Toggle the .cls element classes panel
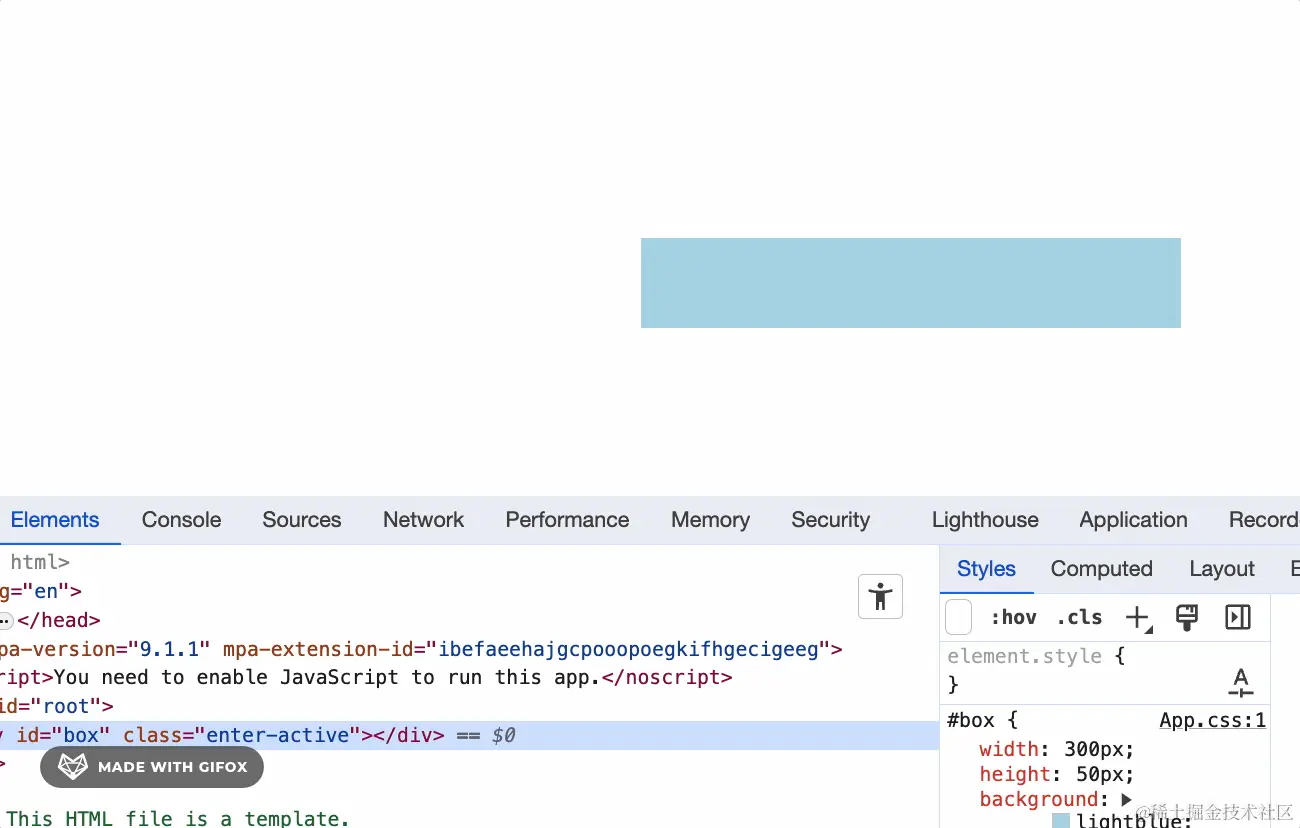 coord(1079,617)
